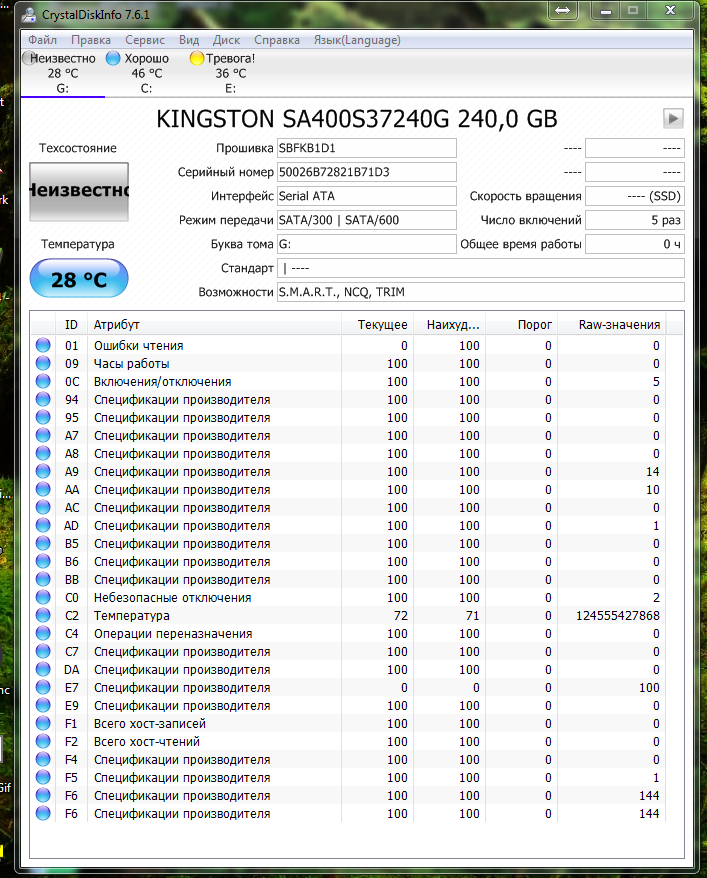Click status icon of row BB
This screenshot has width=707, height=878.
click(43, 579)
